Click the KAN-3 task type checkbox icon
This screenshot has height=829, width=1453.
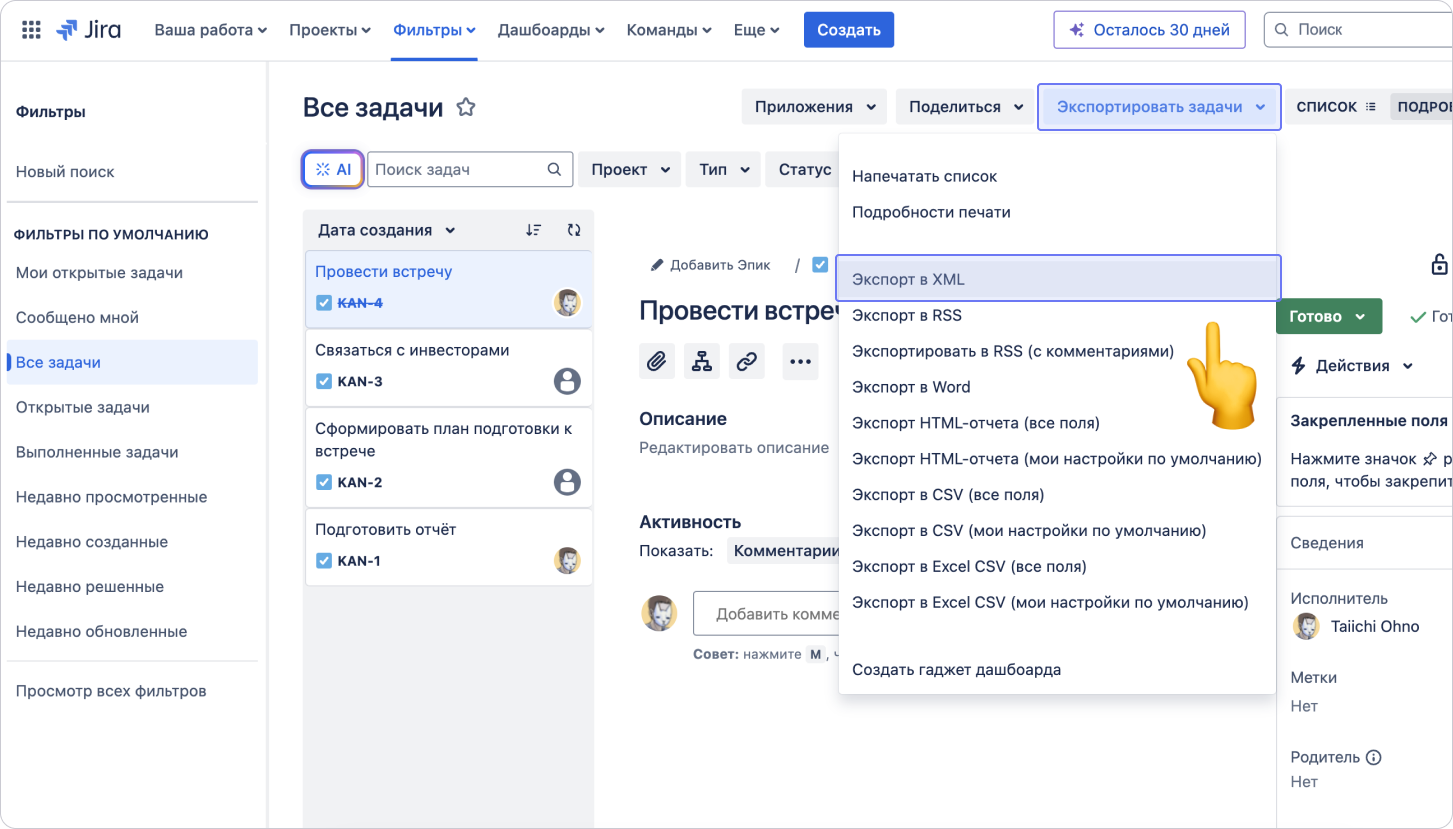click(x=324, y=381)
